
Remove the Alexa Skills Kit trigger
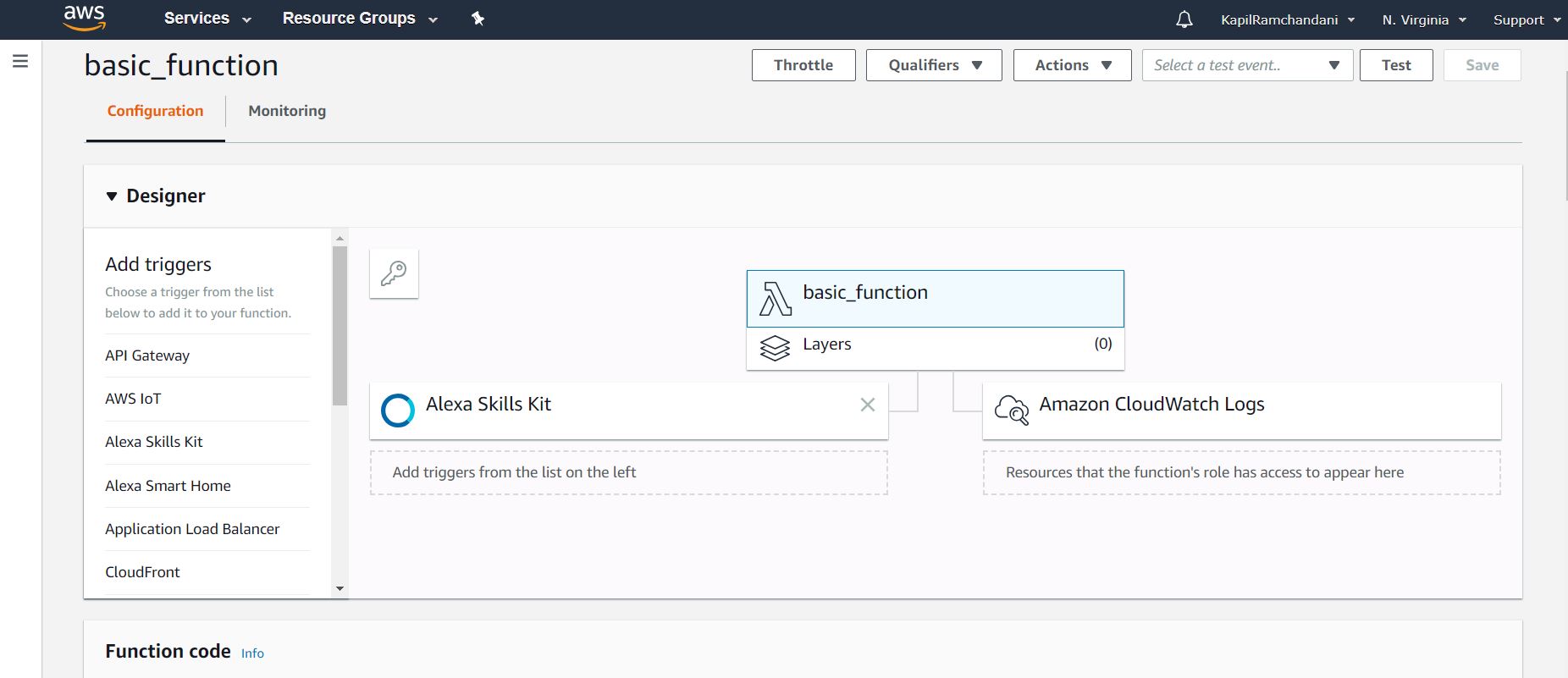868,405
